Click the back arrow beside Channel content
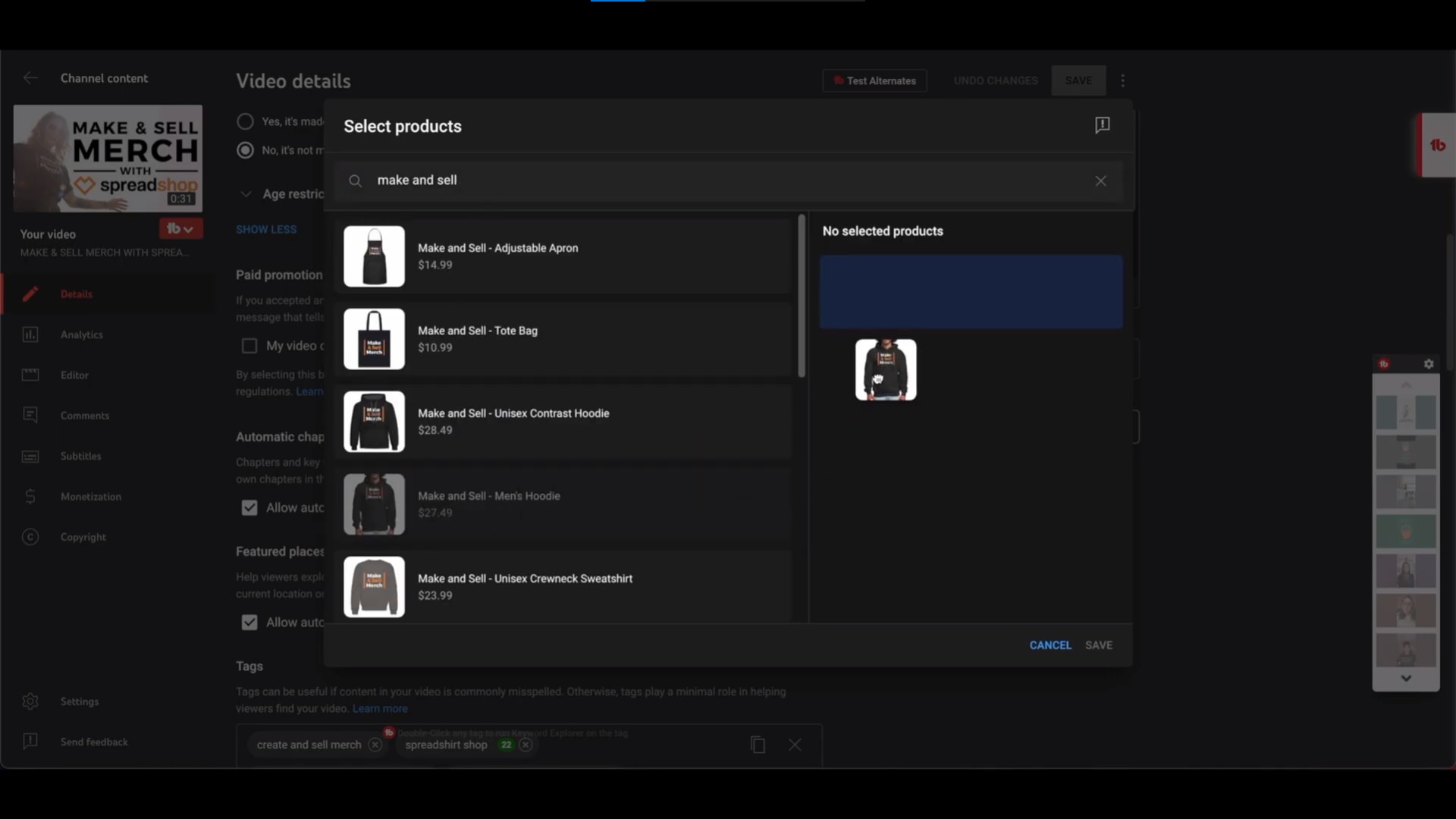 point(30,78)
